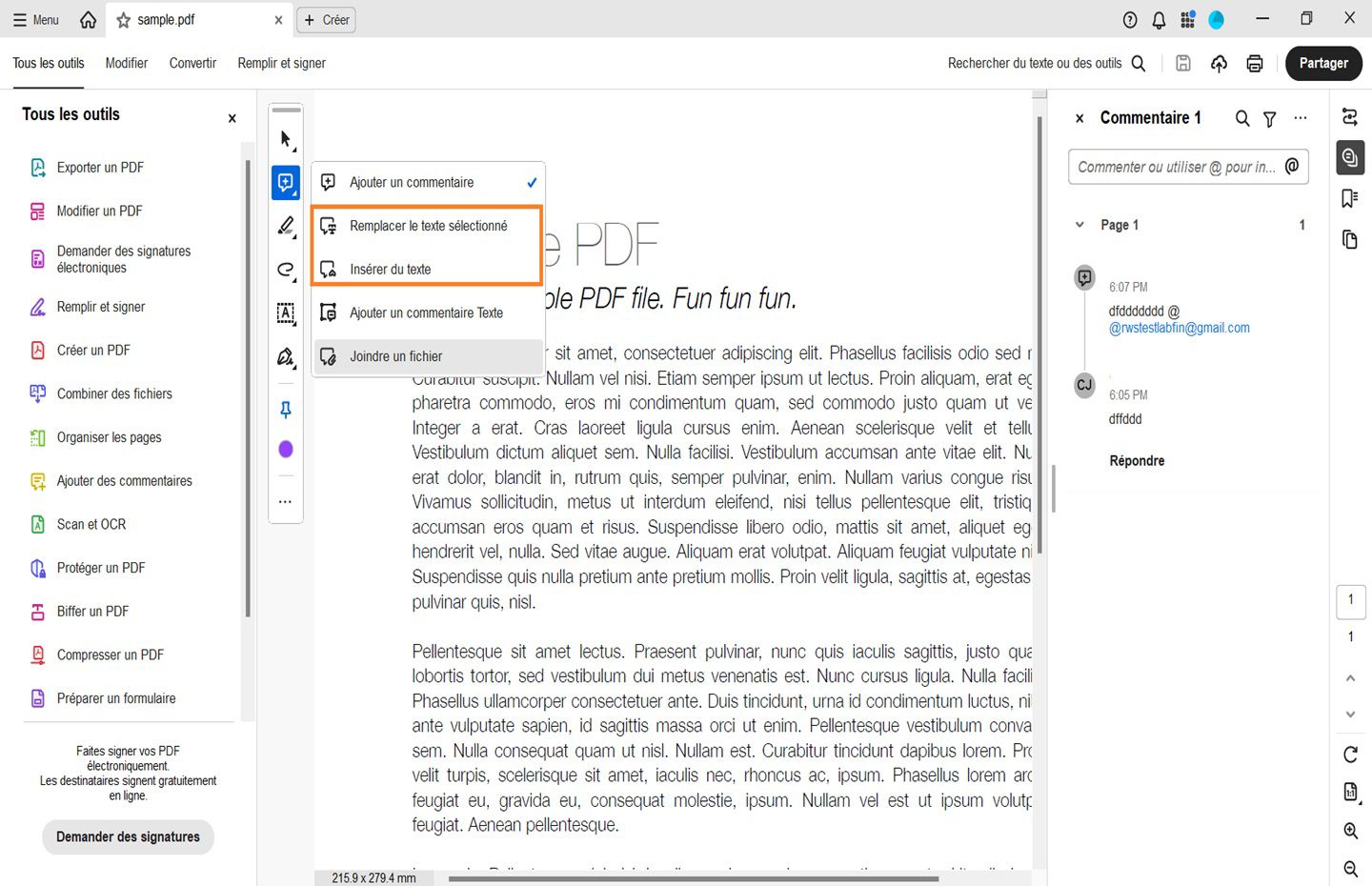Rotate the page with the rotate icon
This screenshot has height=886, width=1372.
(x=1350, y=755)
